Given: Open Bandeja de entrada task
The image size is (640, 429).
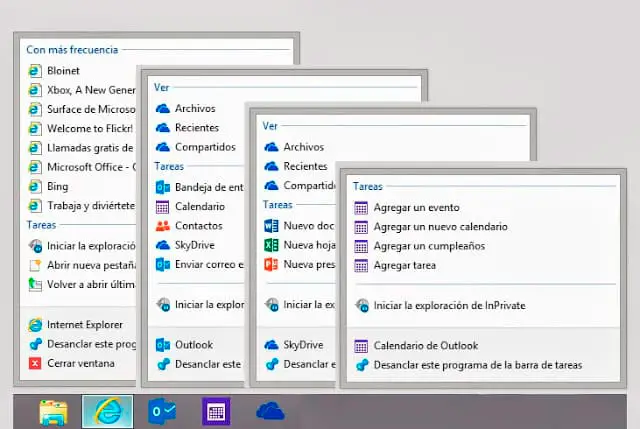Looking at the screenshot, I should 199,187.
